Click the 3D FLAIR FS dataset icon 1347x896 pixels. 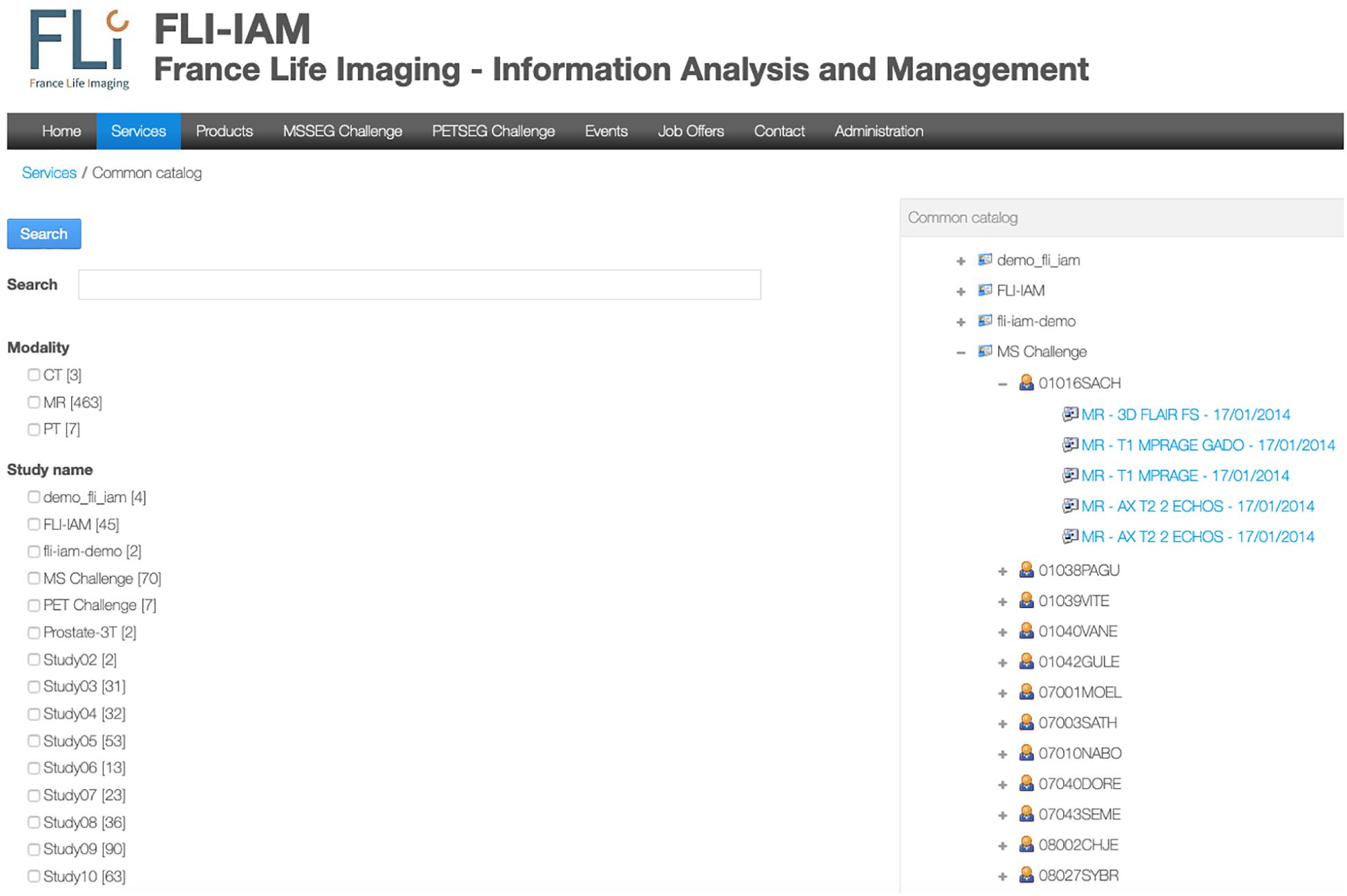coord(1070,414)
